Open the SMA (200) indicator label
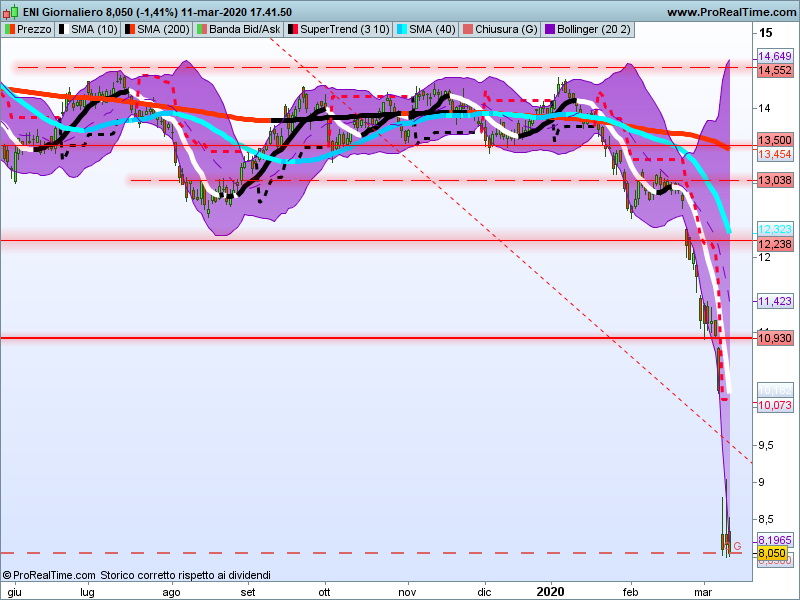The height and width of the screenshot is (600, 800). (x=163, y=30)
